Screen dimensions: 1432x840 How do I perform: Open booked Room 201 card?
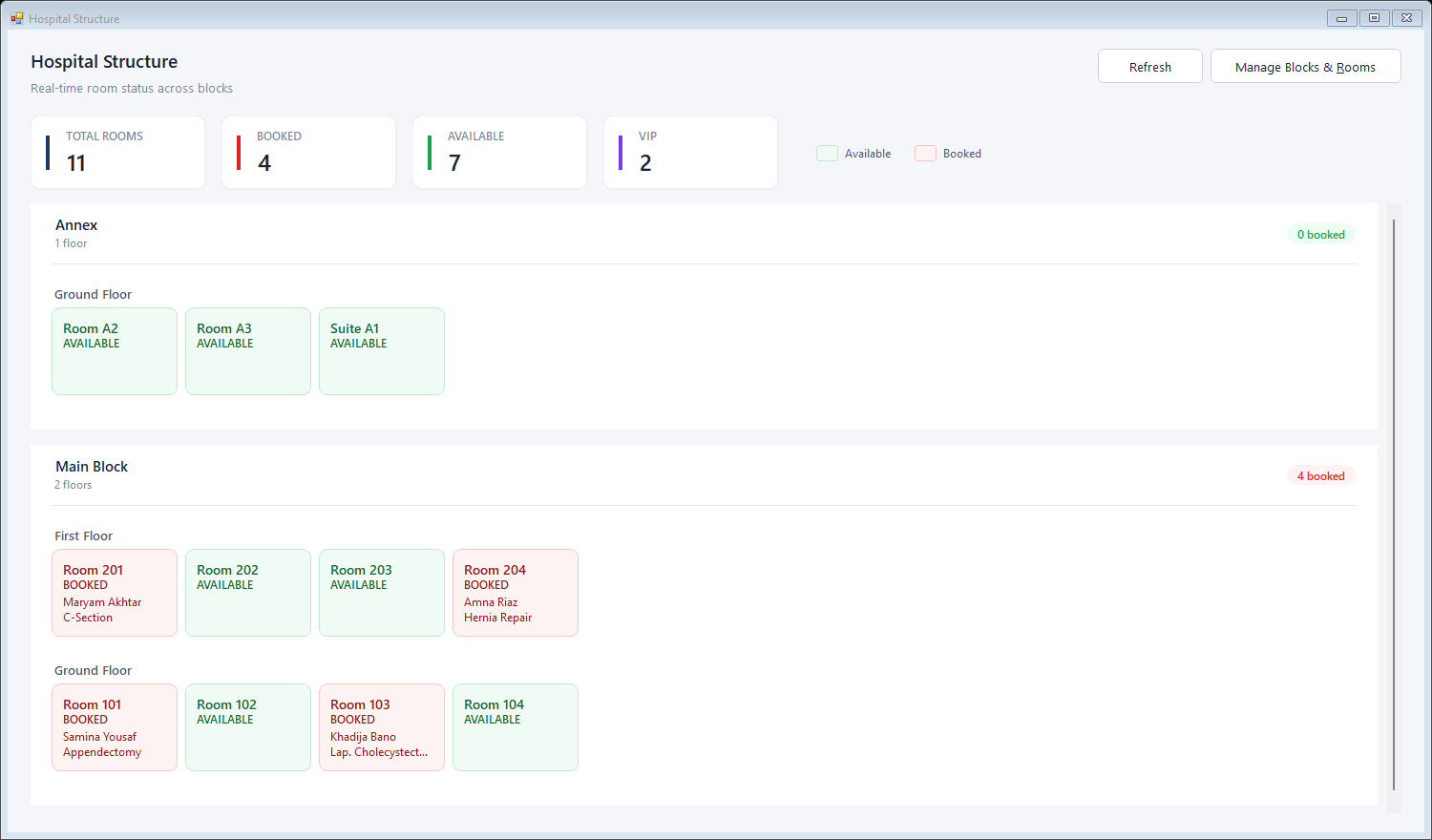115,593
